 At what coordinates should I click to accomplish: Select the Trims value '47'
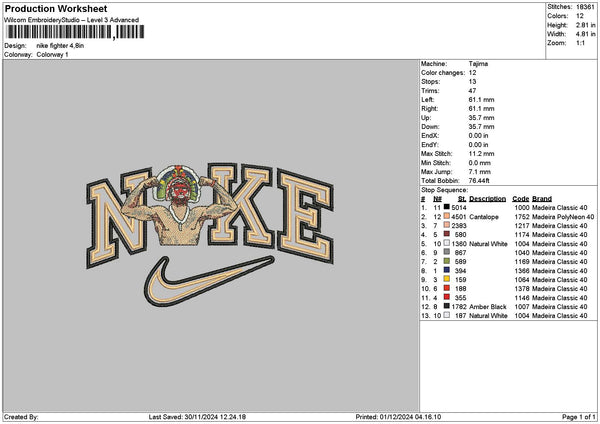pos(473,91)
